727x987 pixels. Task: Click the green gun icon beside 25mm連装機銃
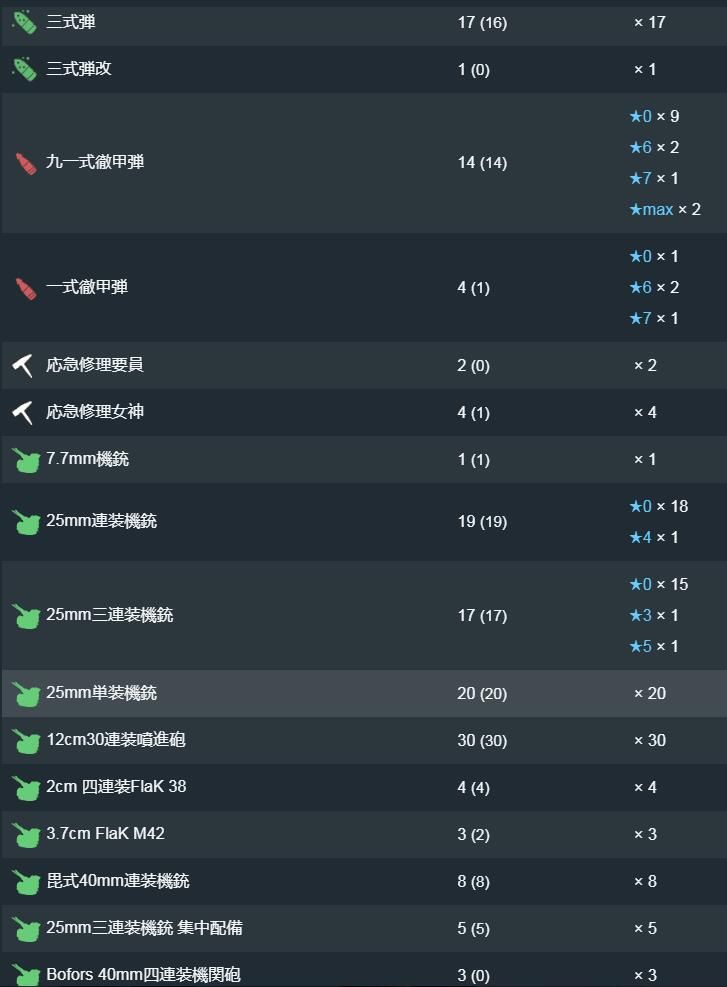pos(26,522)
